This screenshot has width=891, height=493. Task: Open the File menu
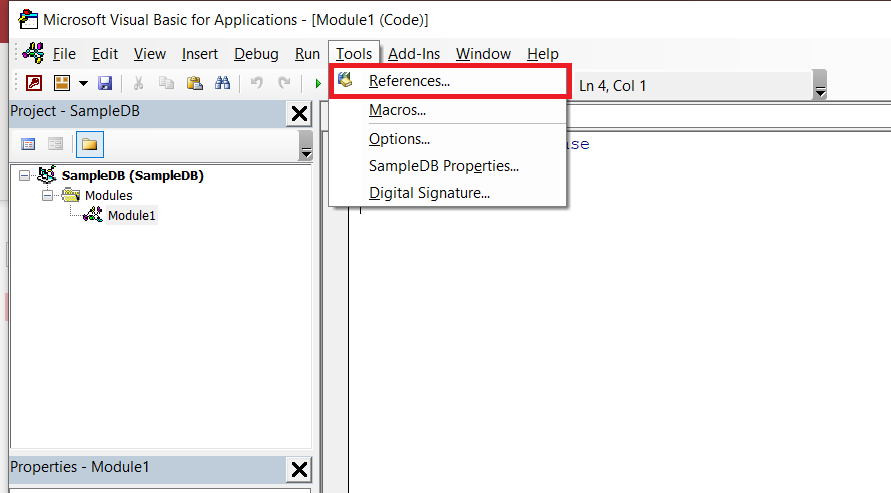click(64, 54)
